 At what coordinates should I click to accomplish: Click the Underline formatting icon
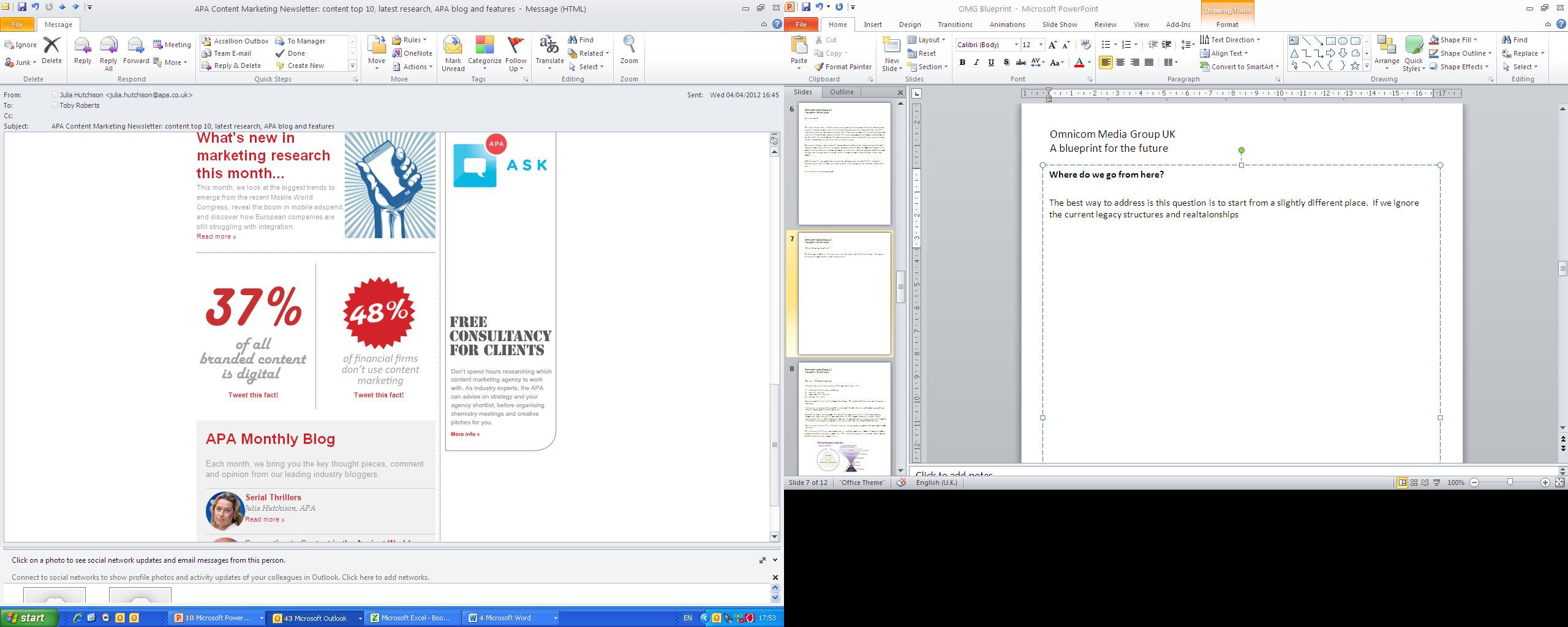(991, 62)
